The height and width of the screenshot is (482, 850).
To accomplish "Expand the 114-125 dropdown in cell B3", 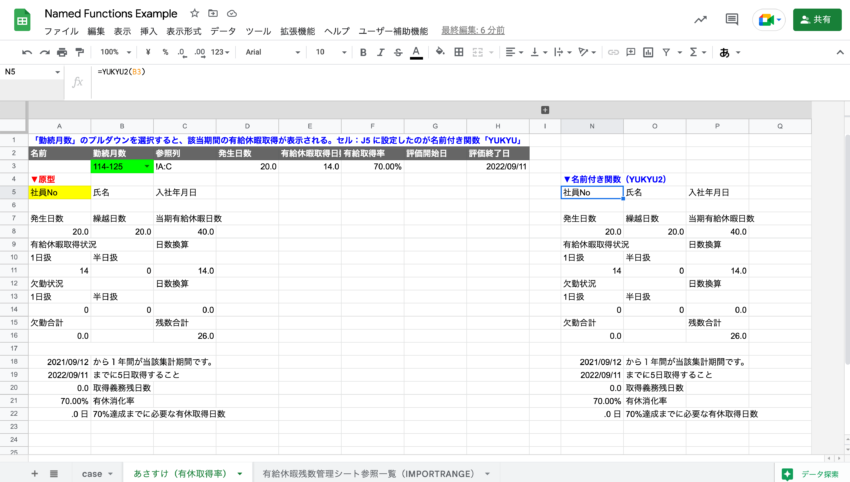I will coord(147,166).
